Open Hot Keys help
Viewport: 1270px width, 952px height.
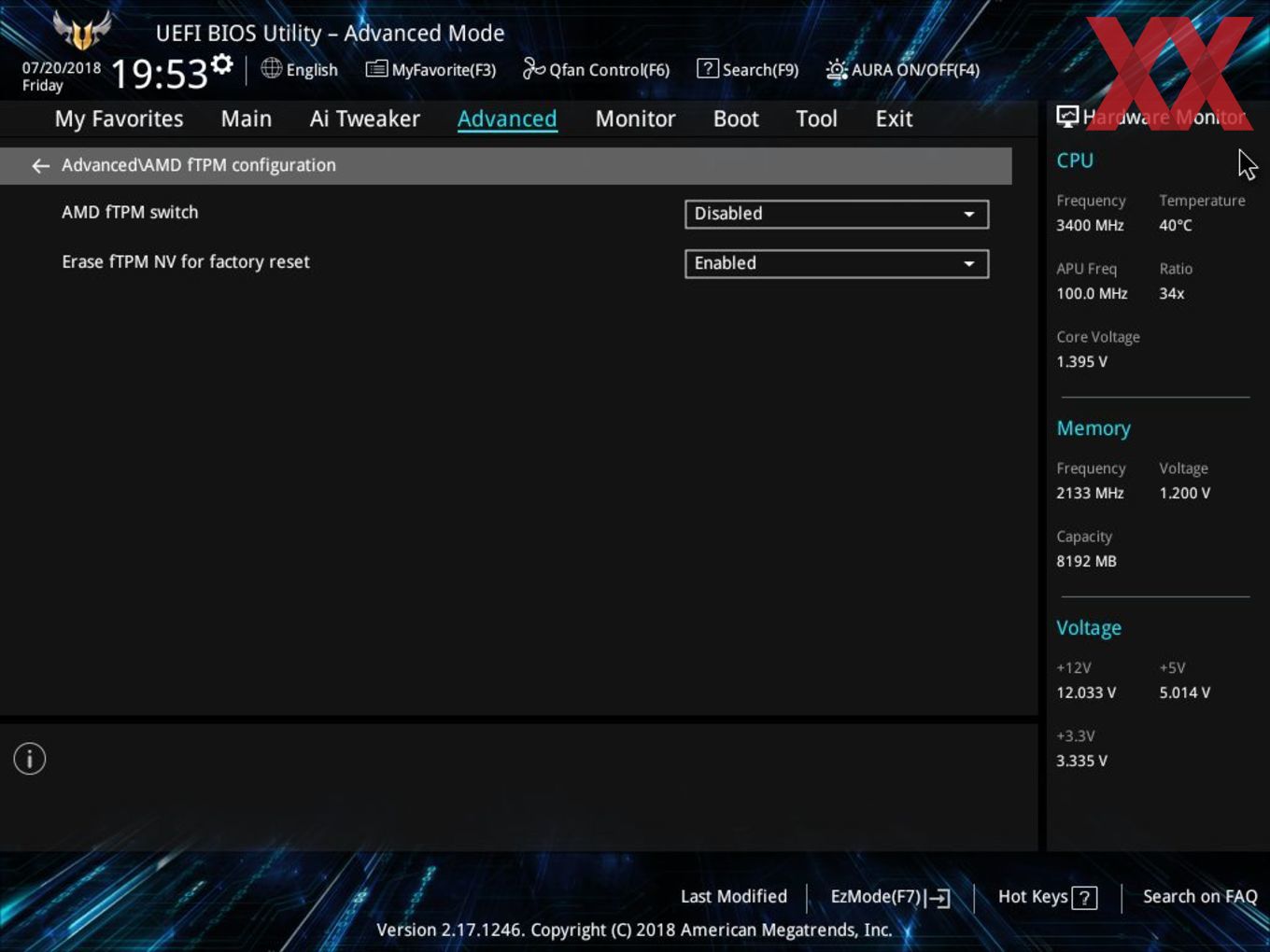[x=1047, y=897]
